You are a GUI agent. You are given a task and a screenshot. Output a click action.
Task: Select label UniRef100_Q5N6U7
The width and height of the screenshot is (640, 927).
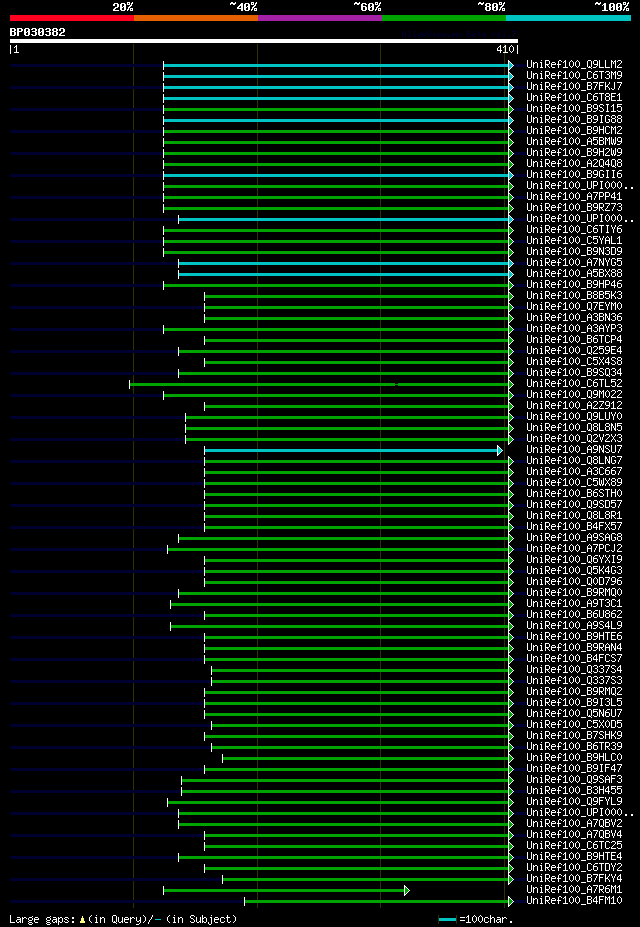(x=574, y=715)
